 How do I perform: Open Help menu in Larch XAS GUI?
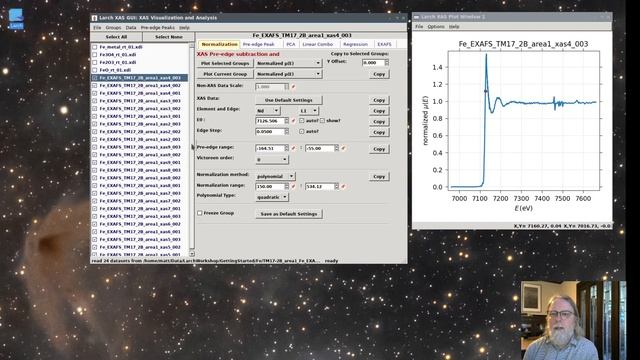coord(184,28)
